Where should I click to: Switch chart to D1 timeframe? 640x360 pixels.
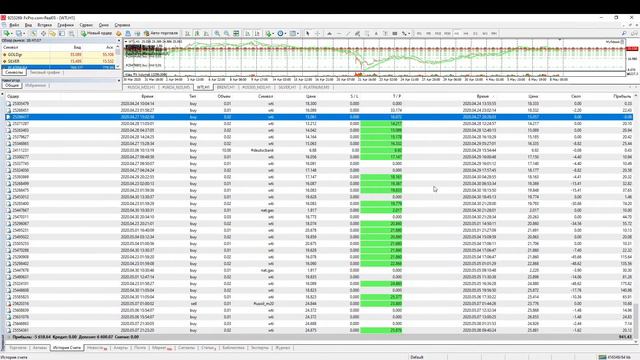(x=475, y=33)
